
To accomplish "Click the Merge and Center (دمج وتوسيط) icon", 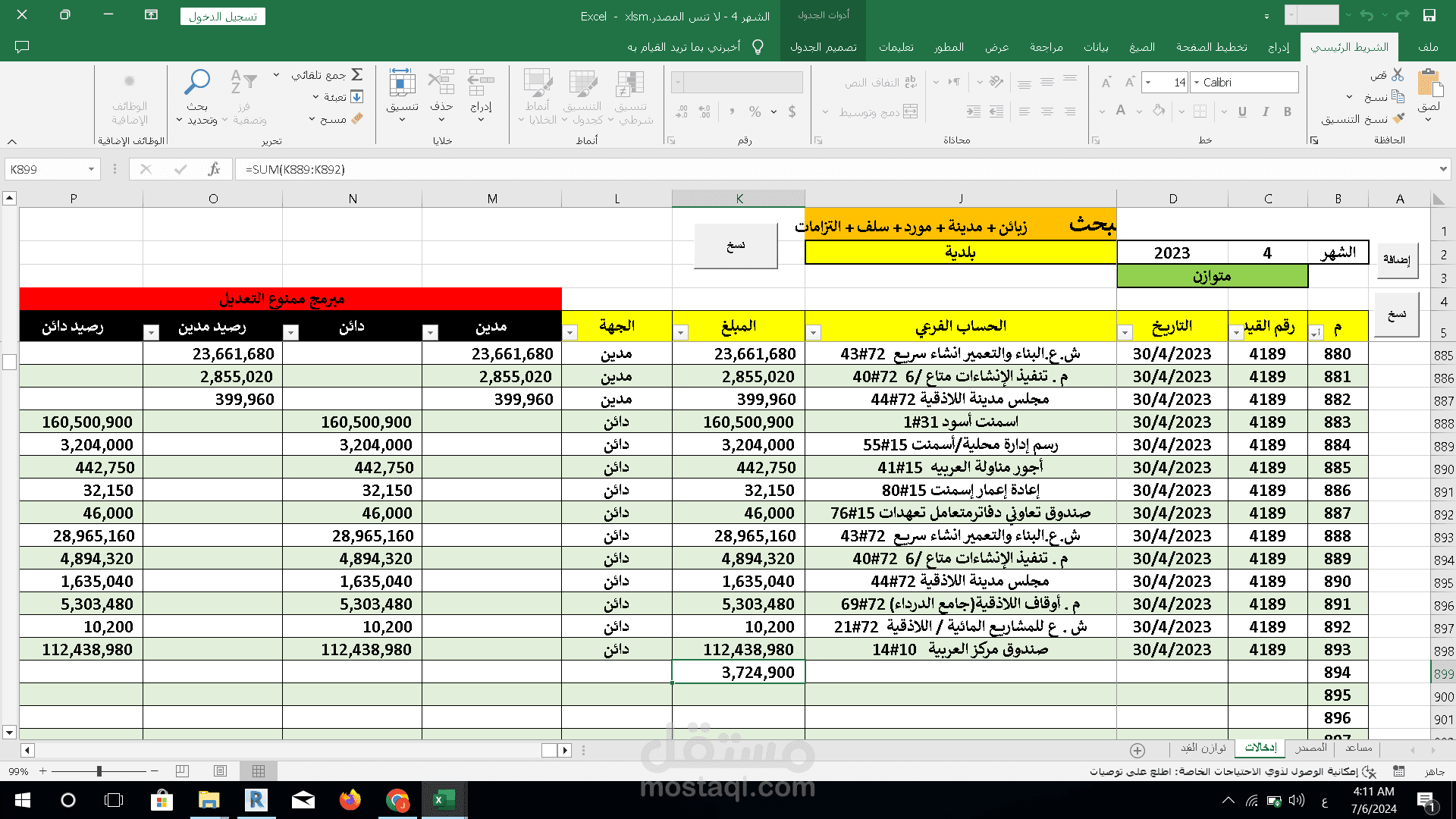I will tap(911, 111).
